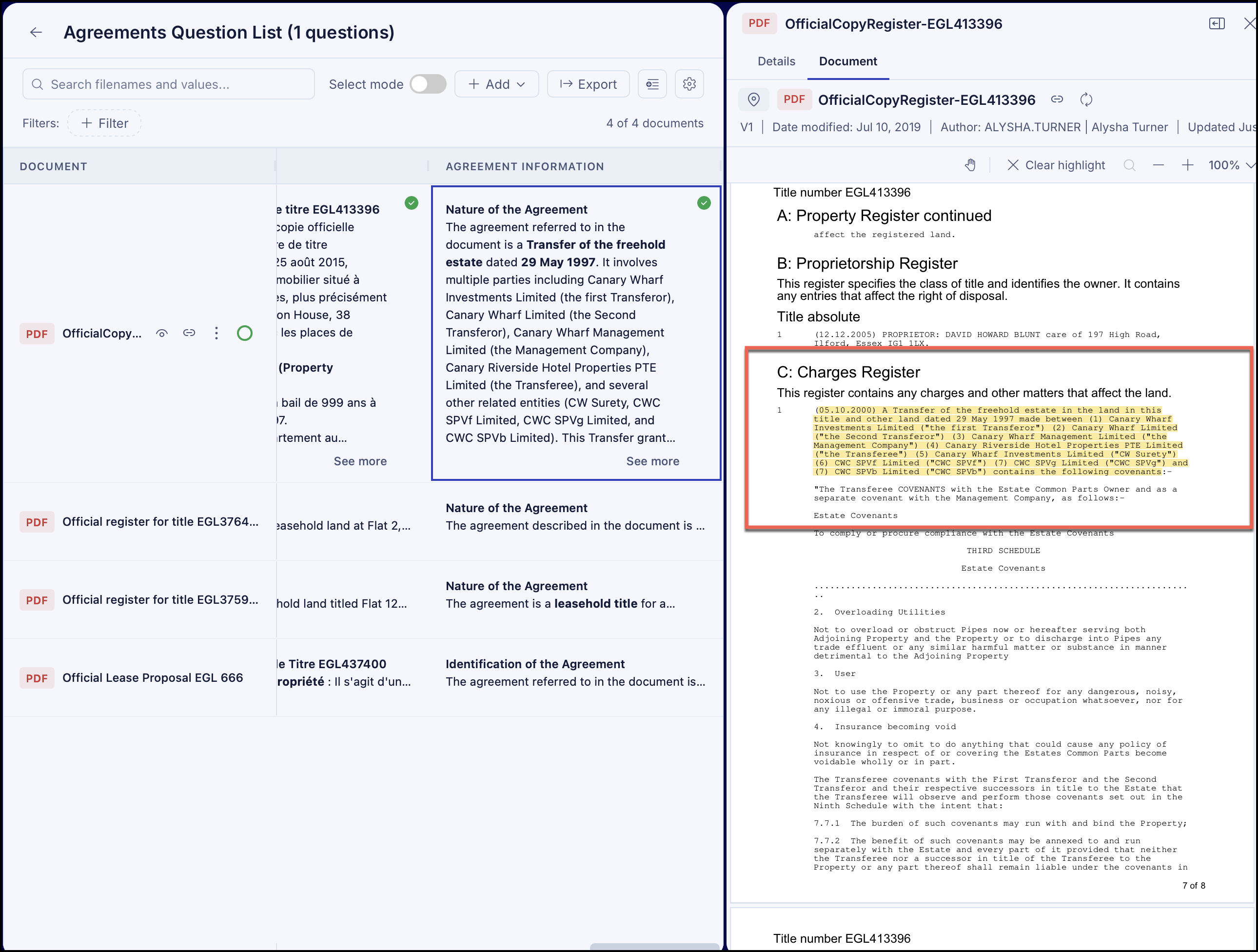Click green check in Agreement Information cell
The image size is (1258, 952).
point(704,203)
